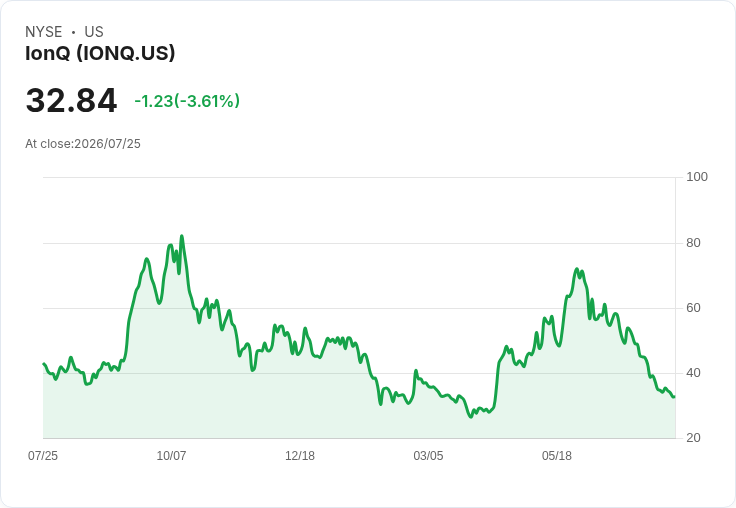Click the 60 y-axis price label
This screenshot has height=508, width=736.
tap(693, 308)
